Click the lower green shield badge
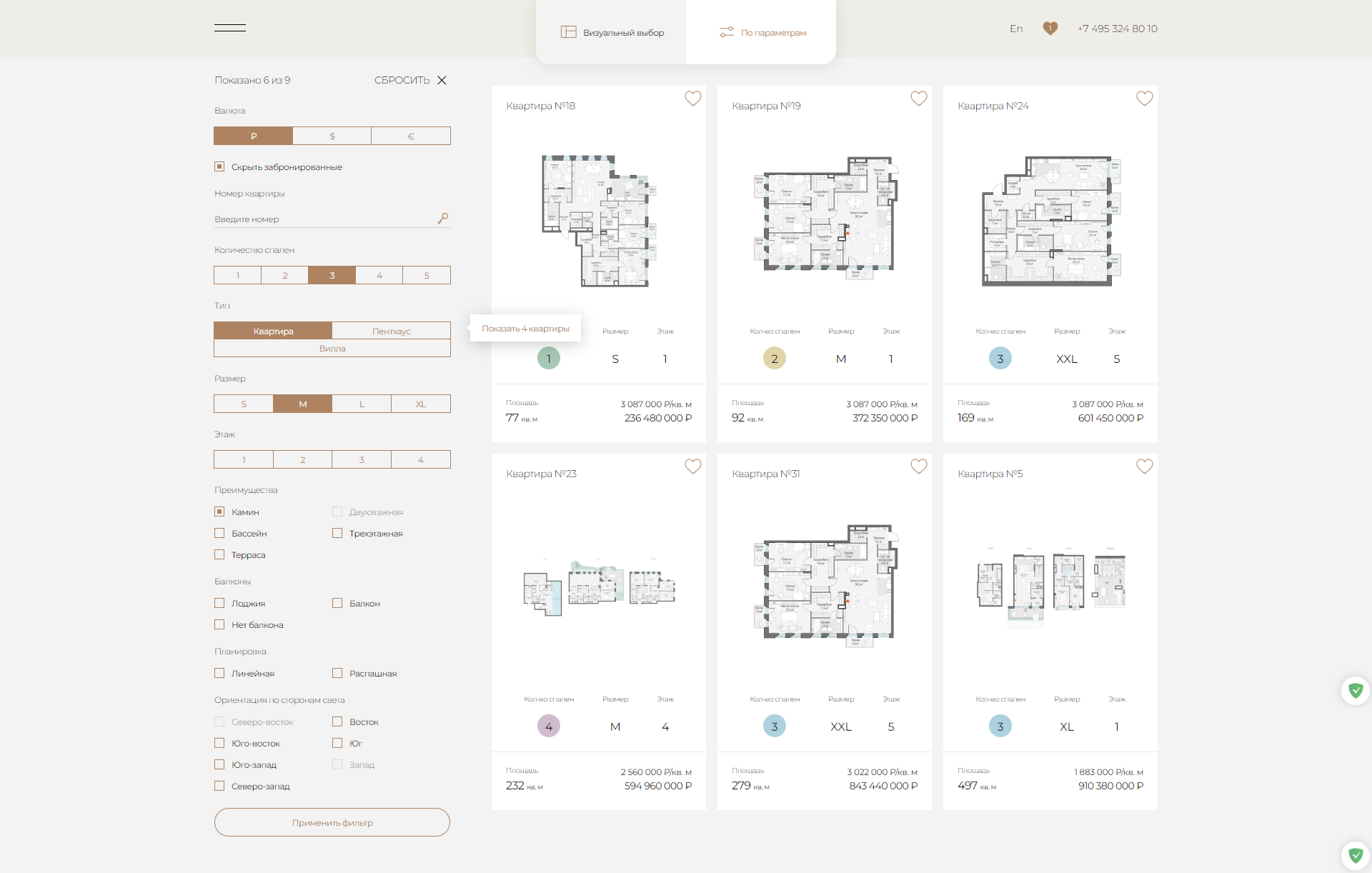Image resolution: width=1372 pixels, height=873 pixels. tap(1356, 854)
